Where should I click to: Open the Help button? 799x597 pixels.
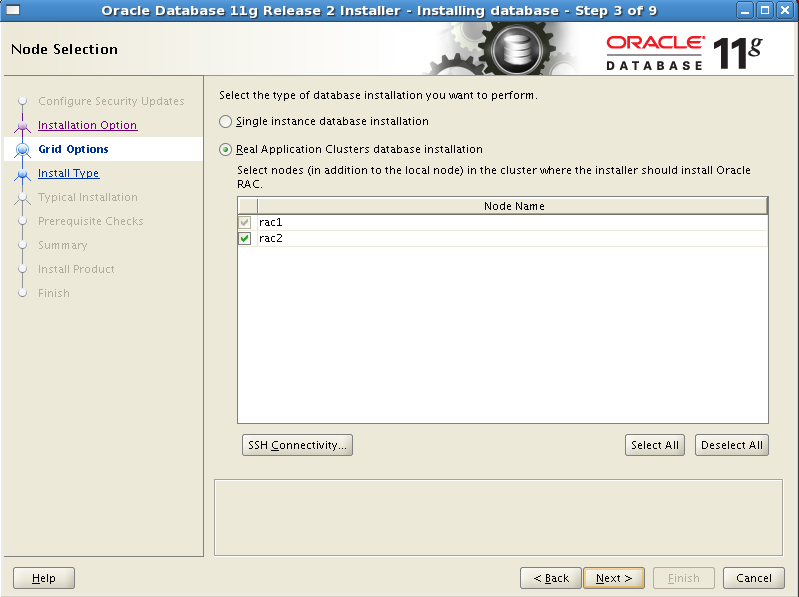[x=44, y=578]
